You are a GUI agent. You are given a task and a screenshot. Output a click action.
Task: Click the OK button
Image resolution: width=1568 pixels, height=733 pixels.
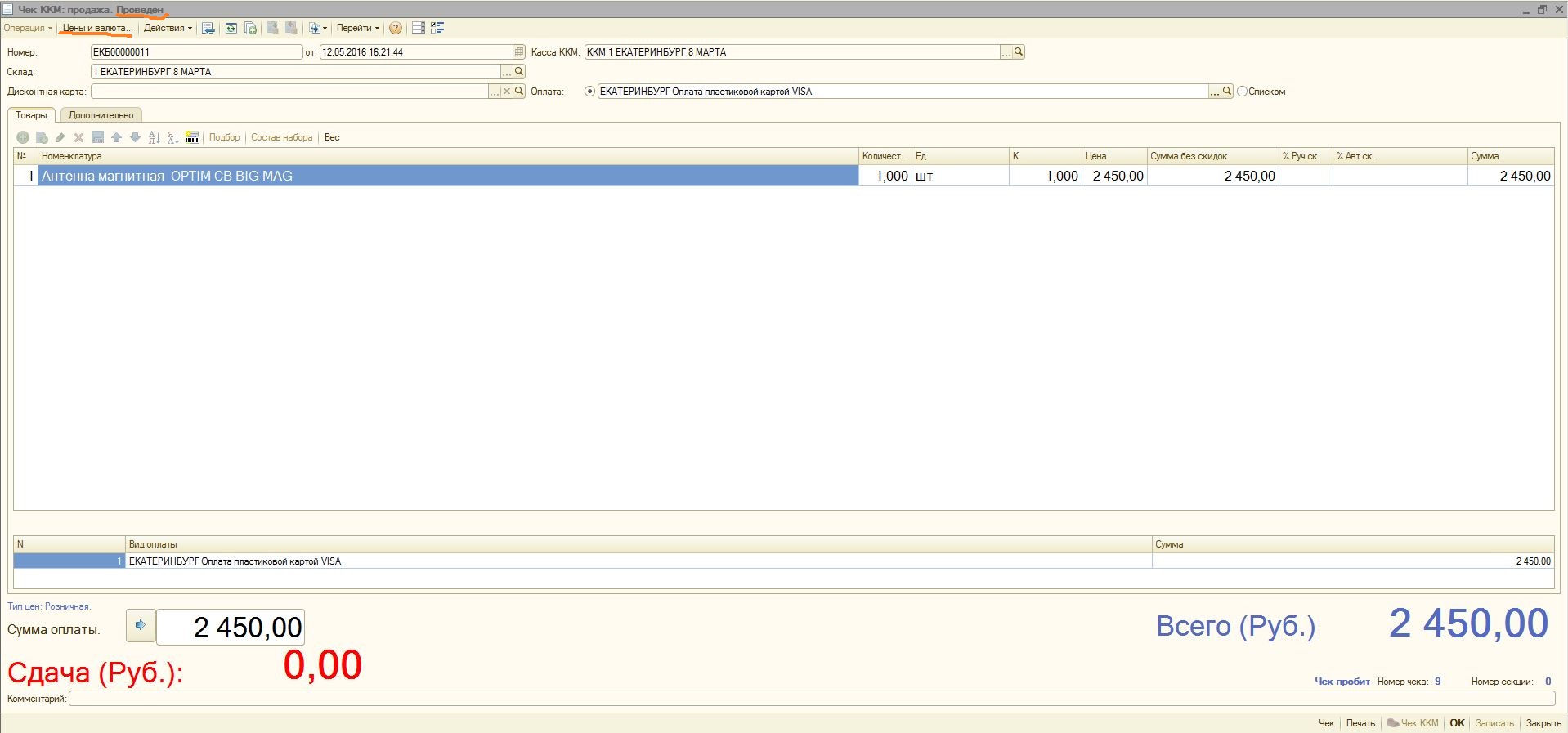[1457, 723]
